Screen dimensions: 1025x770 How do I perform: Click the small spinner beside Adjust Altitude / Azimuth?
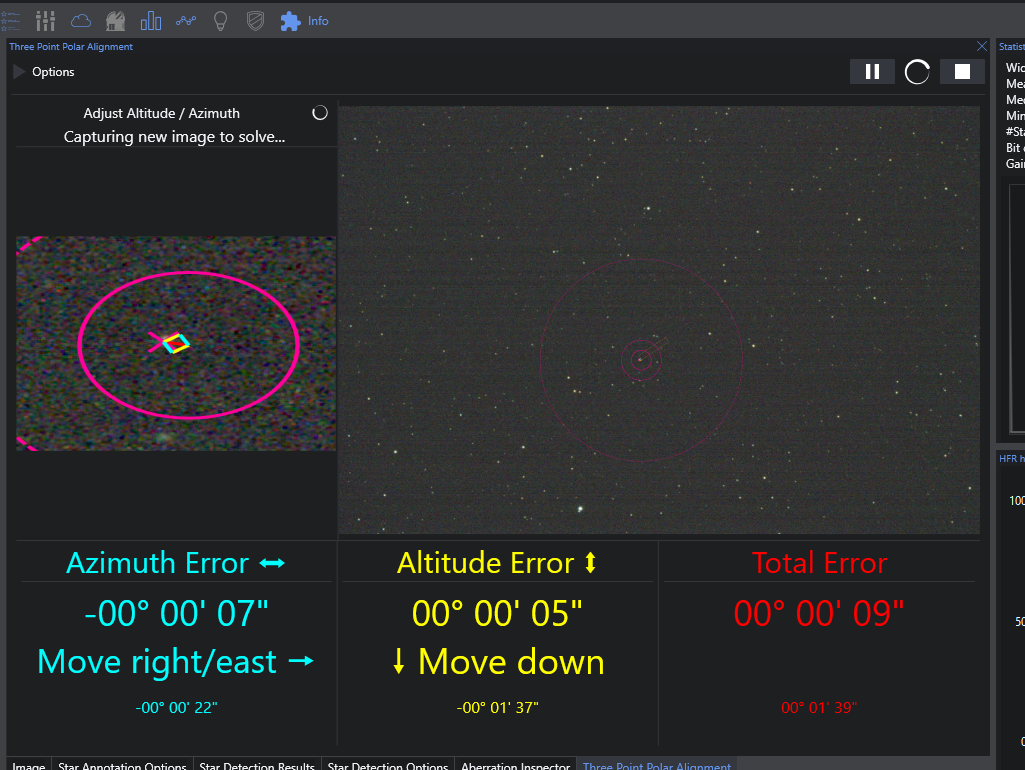[x=320, y=113]
